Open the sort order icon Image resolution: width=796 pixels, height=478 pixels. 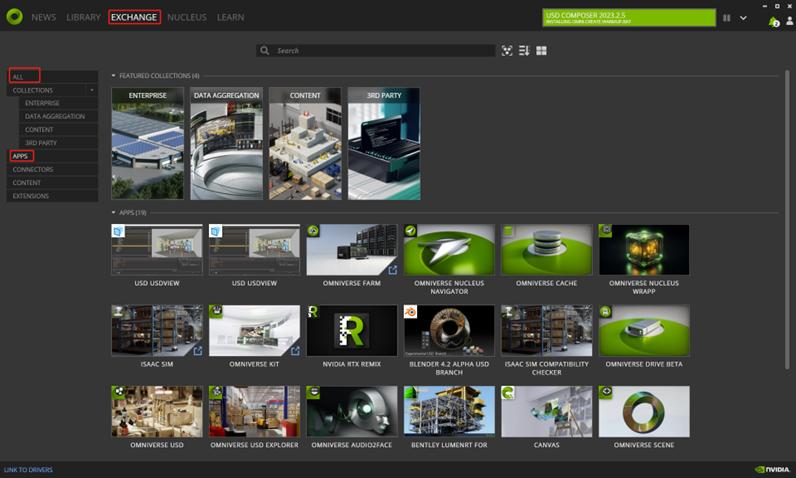pyautogui.click(x=524, y=50)
